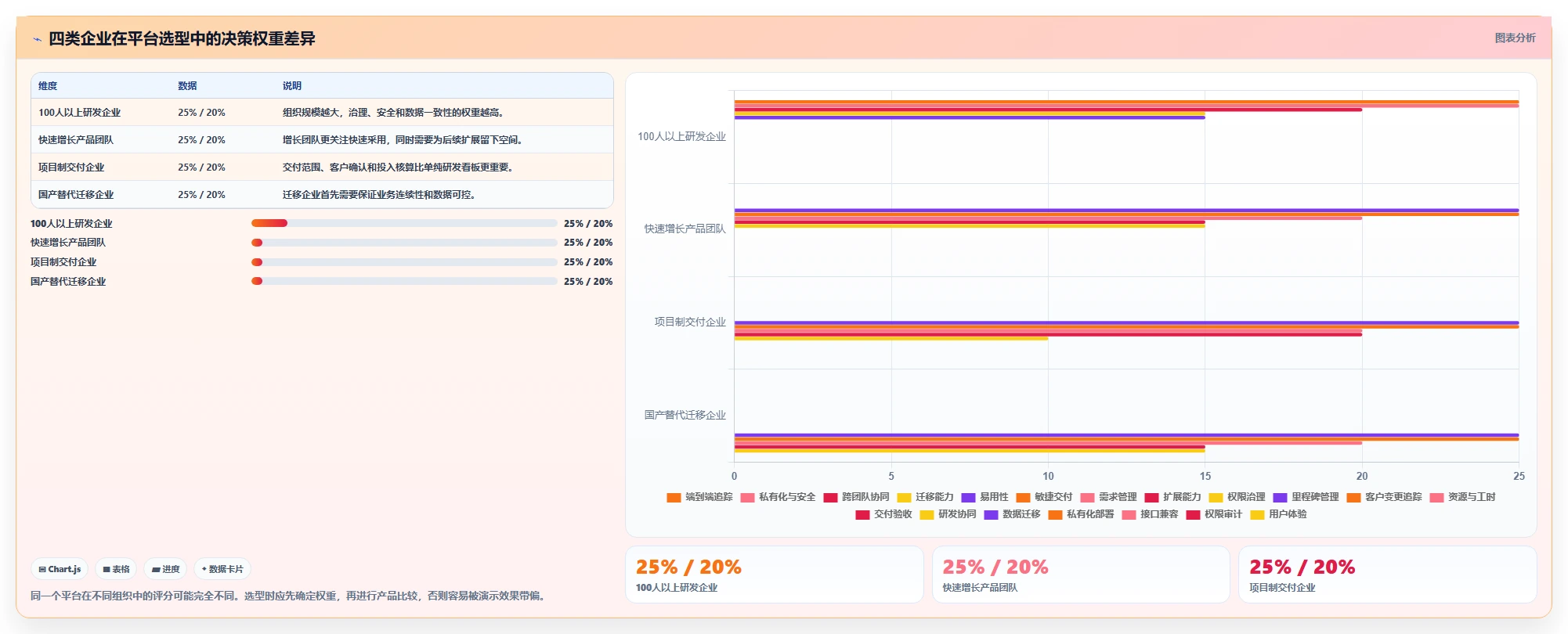Click the 进度 tag chip
The width and height of the screenshot is (1568, 634).
pyautogui.click(x=165, y=569)
